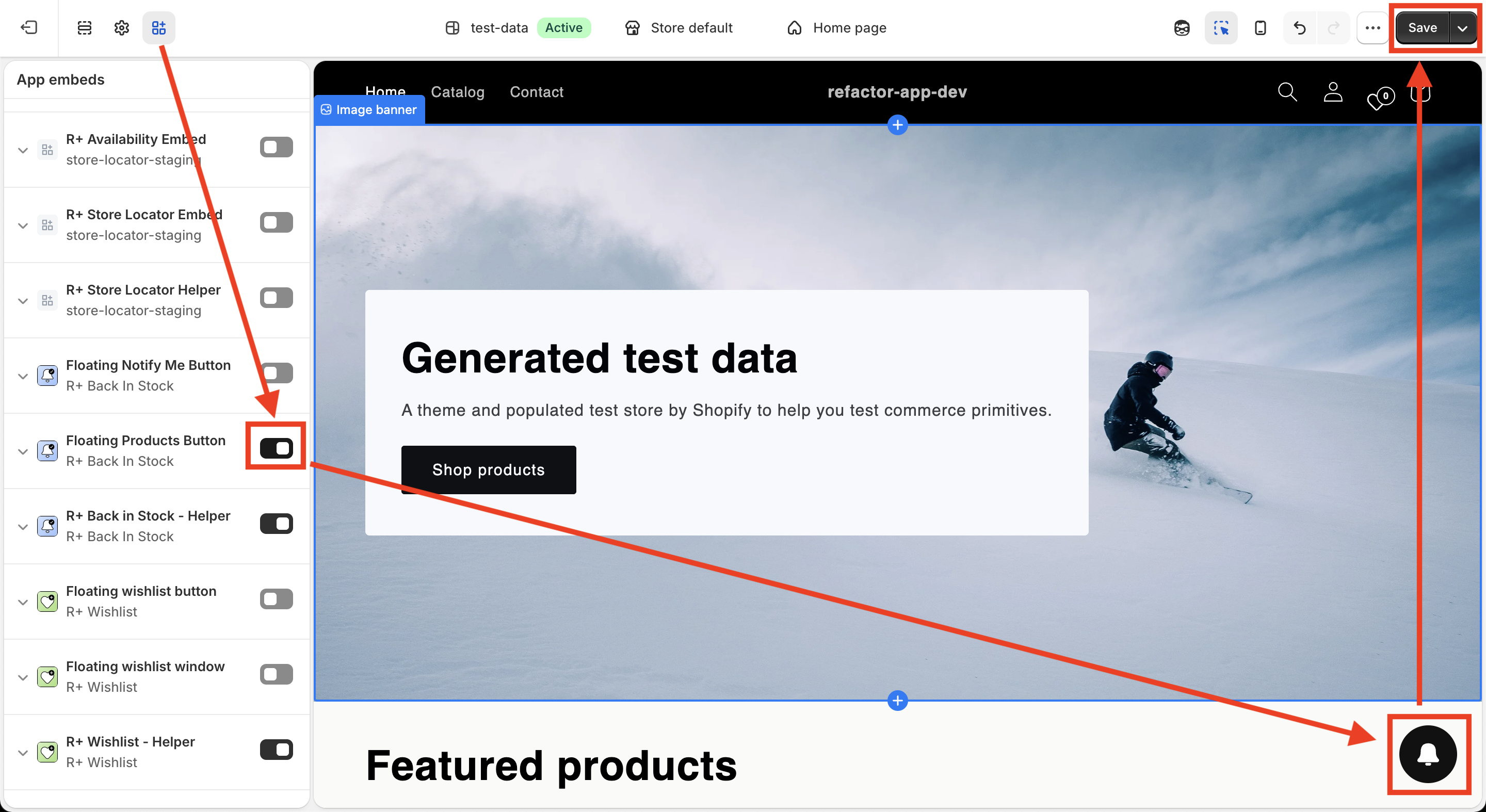Open the theme settings gear icon
Screen dimensions: 1486x812
pos(122,28)
